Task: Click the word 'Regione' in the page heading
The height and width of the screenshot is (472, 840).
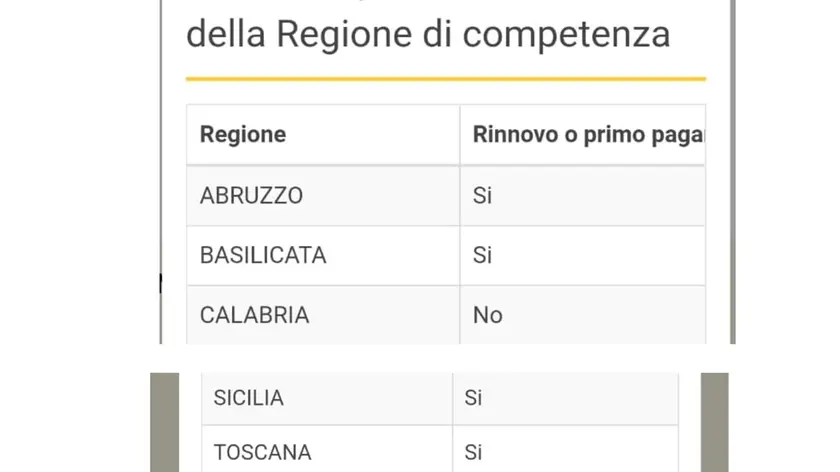Action: (x=346, y=35)
